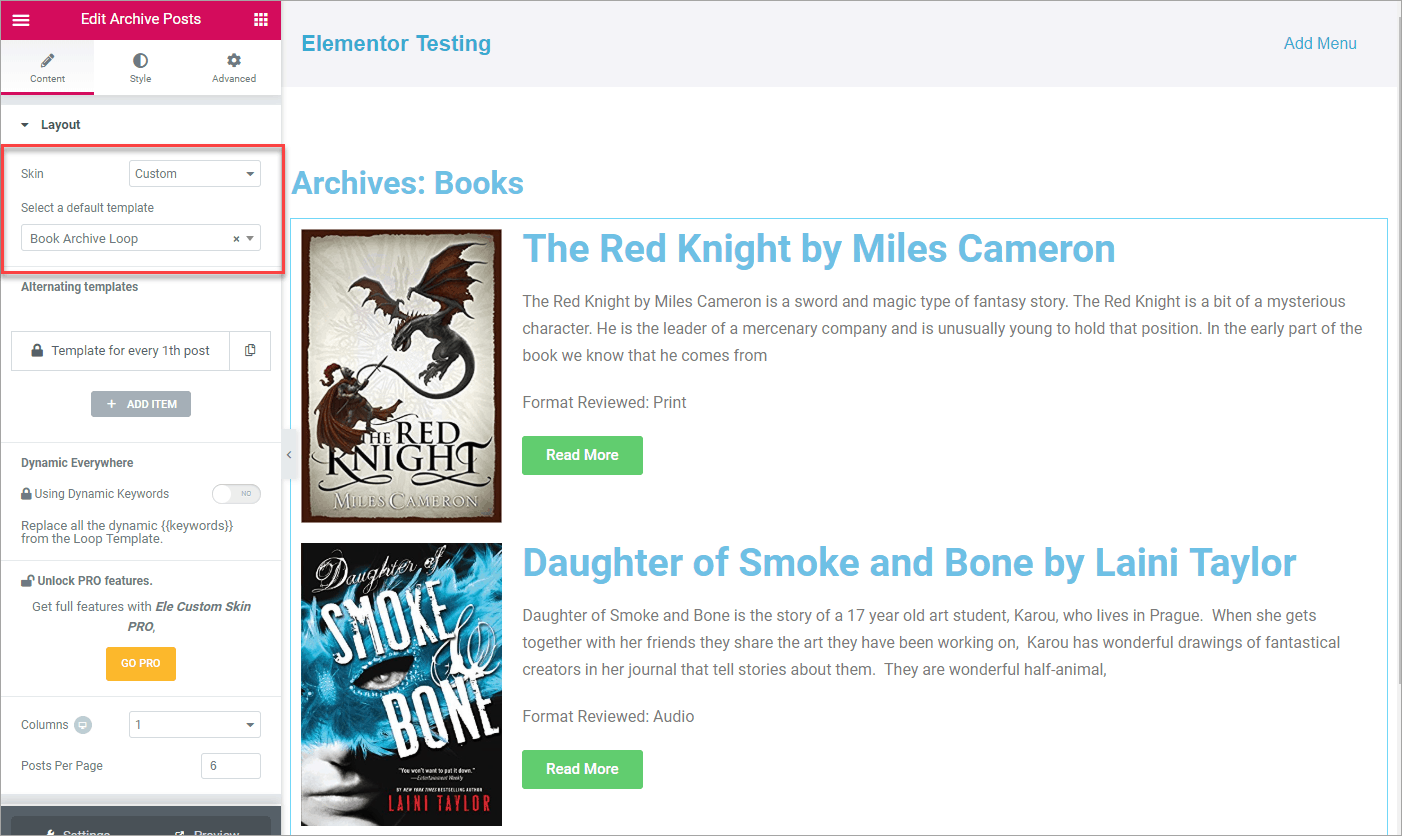Clear the Book Archive Loop selection
Image resolution: width=1402 pixels, height=836 pixels.
236,239
